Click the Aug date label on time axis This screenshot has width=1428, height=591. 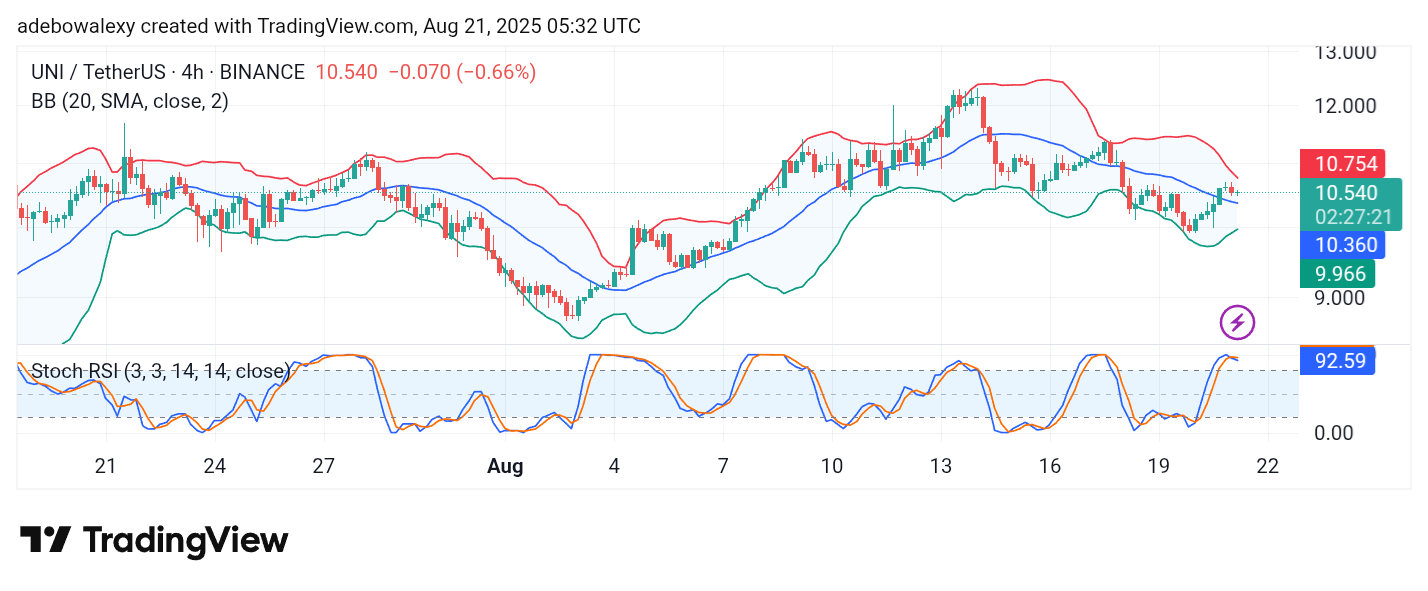point(506,465)
